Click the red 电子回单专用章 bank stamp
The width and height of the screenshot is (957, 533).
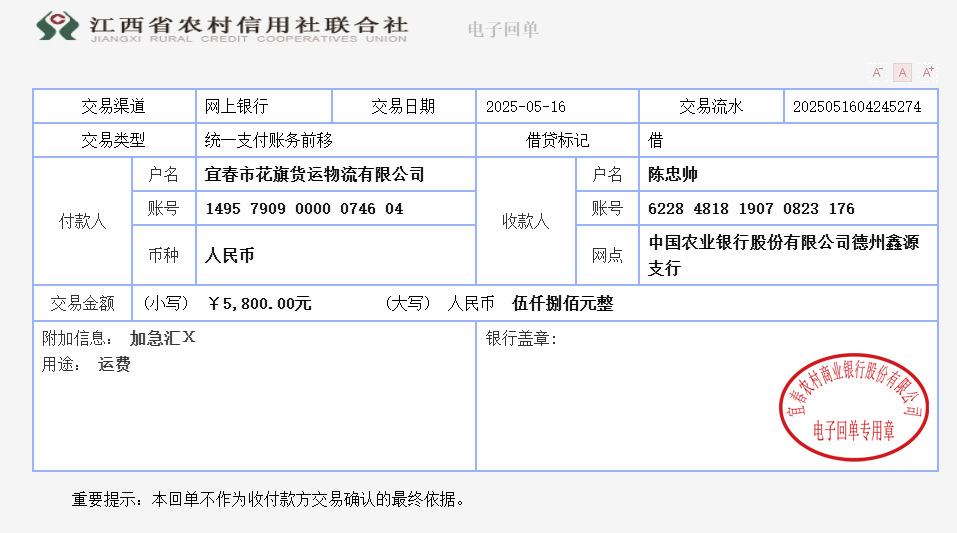854,407
